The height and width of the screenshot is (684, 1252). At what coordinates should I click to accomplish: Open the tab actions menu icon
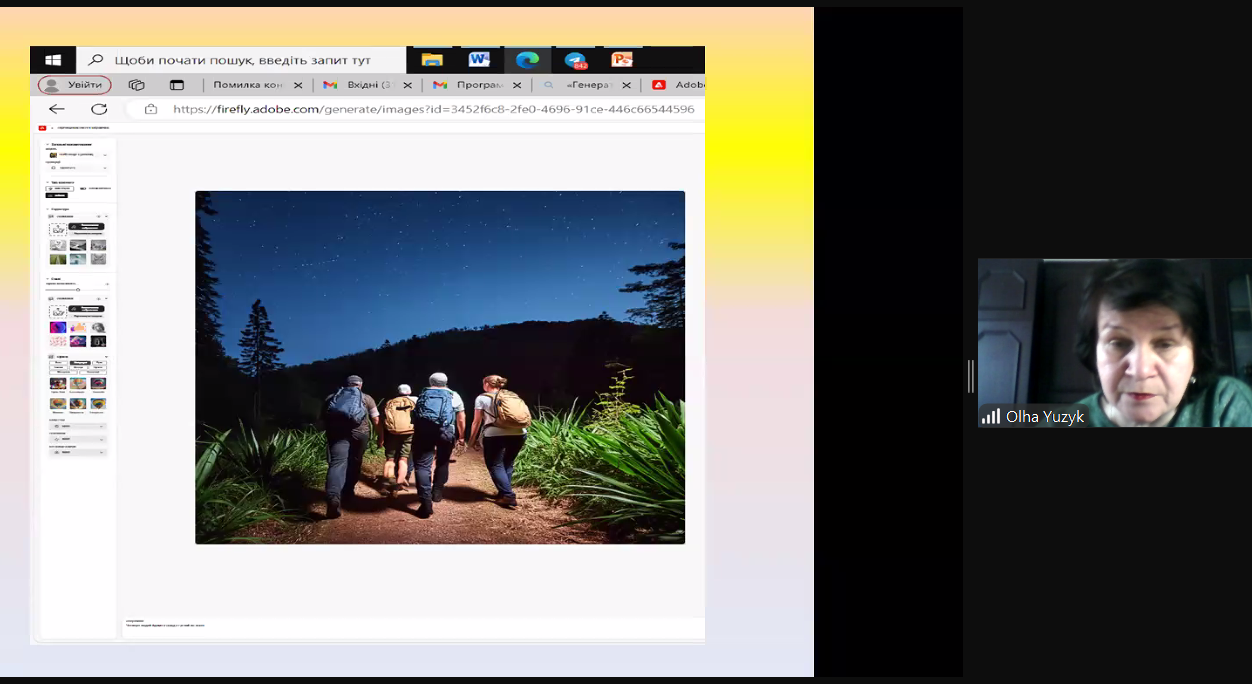coord(177,85)
